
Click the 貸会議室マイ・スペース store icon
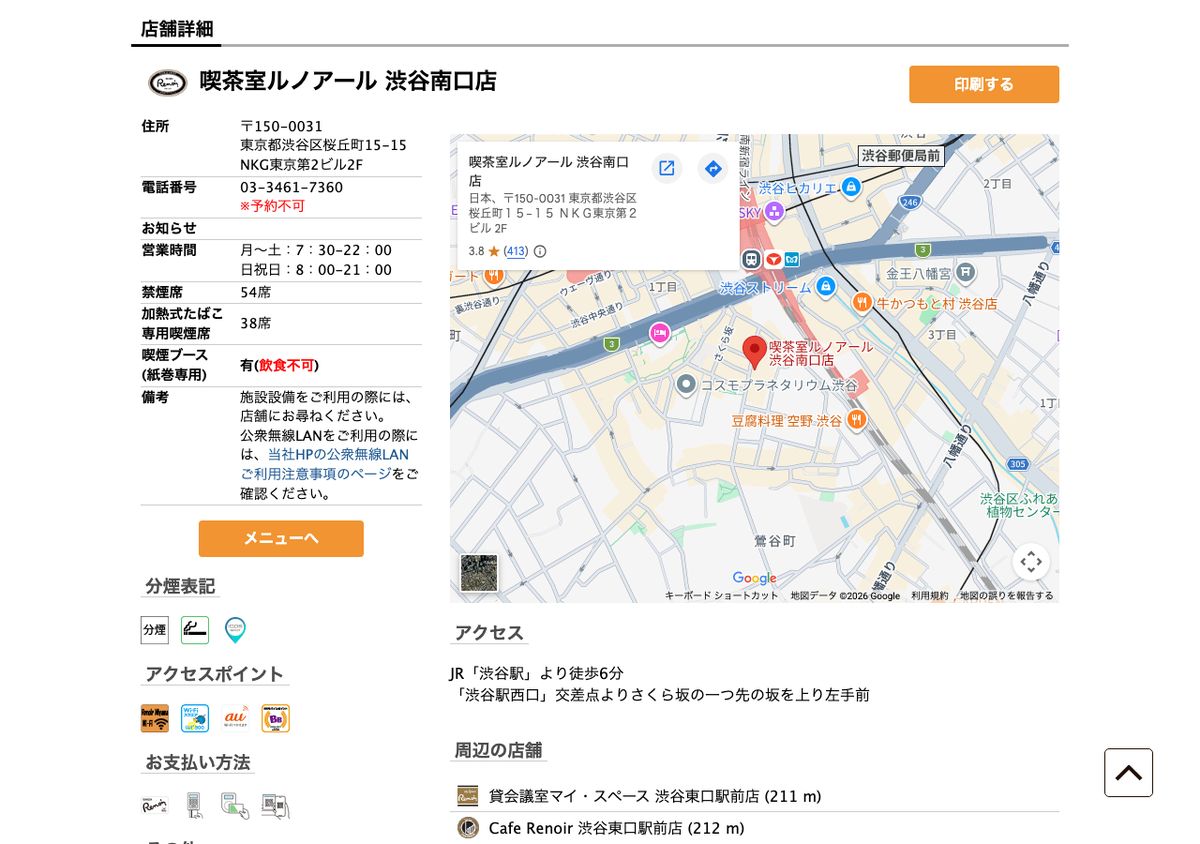(468, 796)
